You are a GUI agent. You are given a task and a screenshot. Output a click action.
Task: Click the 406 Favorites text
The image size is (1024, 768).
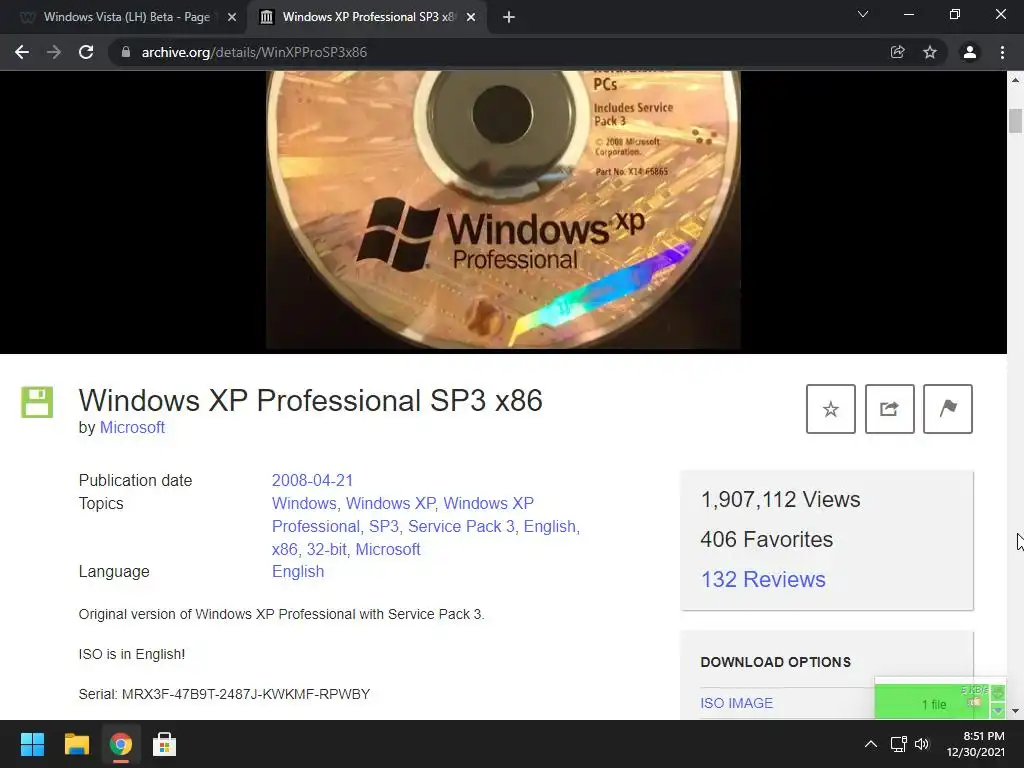point(767,539)
